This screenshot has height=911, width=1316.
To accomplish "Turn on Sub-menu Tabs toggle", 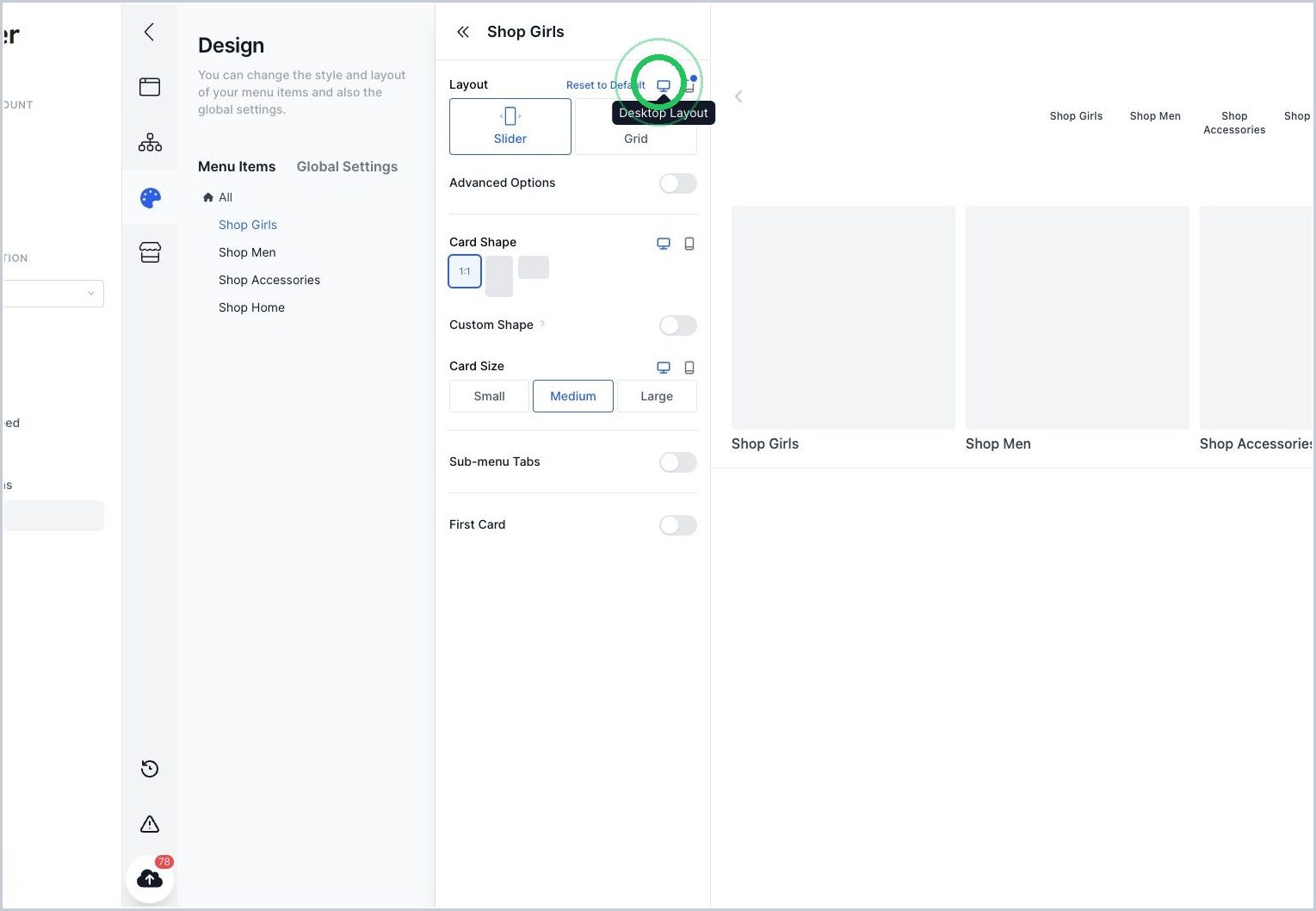I will point(678,462).
